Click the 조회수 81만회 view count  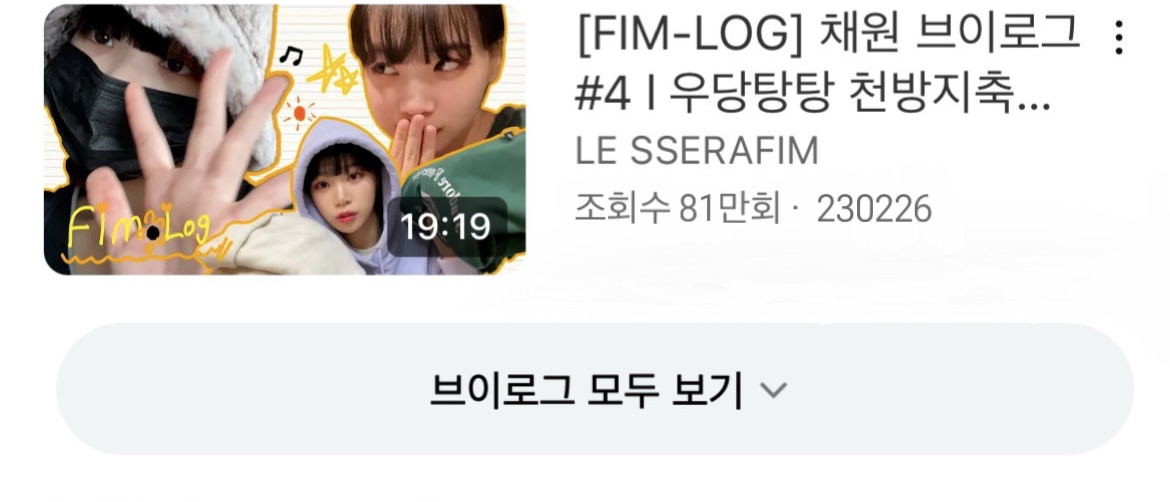pyautogui.click(x=677, y=210)
